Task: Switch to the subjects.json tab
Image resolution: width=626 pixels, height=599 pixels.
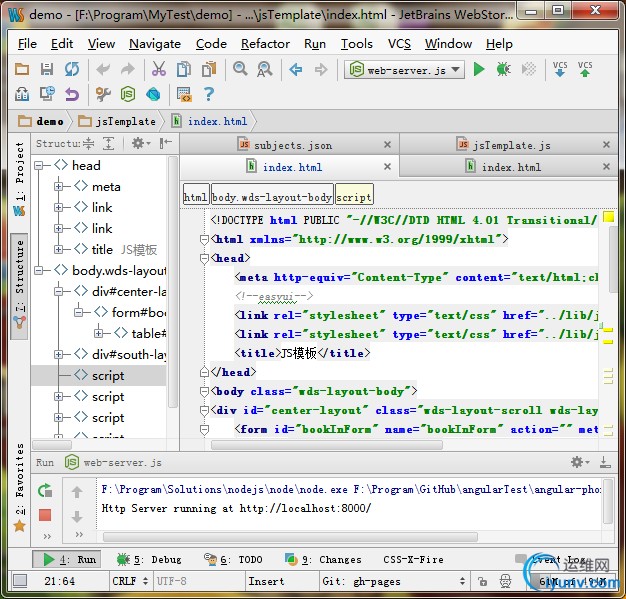Action: [289, 145]
